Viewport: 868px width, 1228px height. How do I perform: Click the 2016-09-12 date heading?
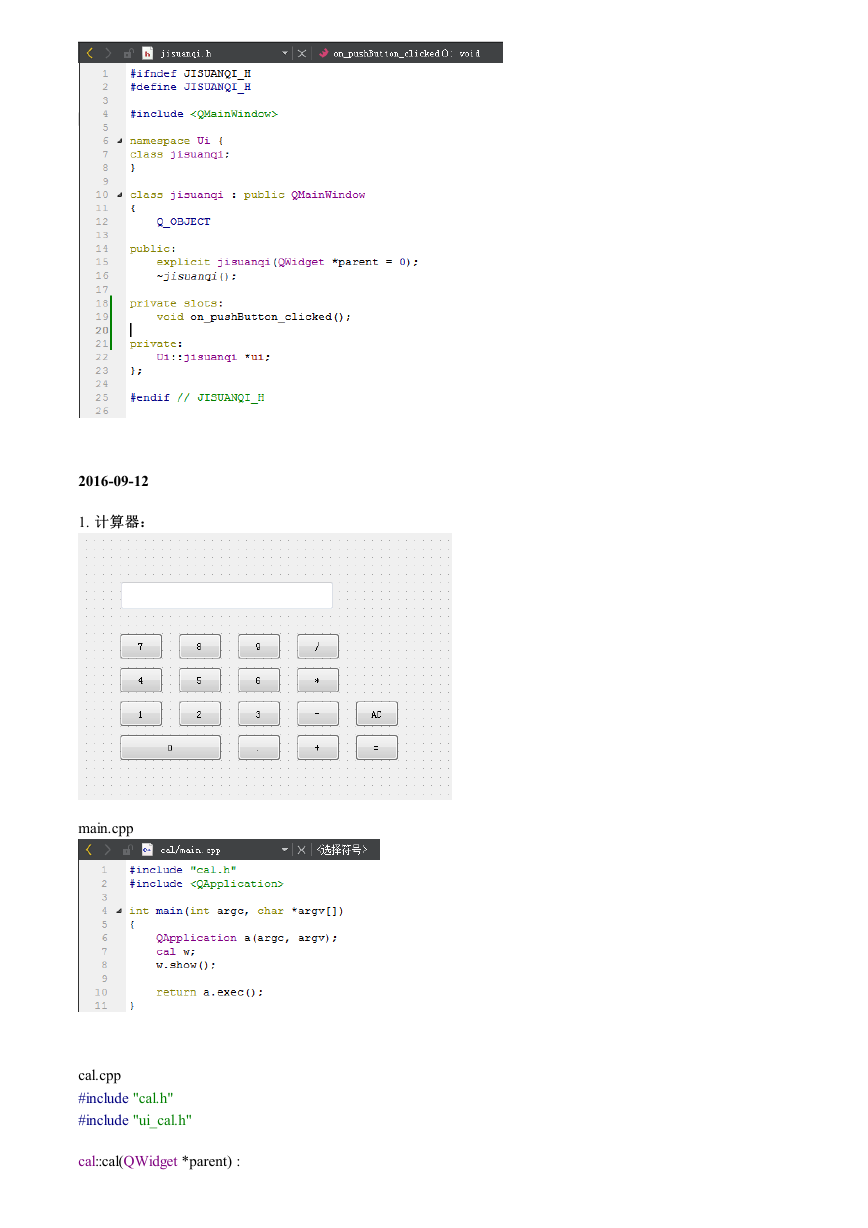point(113,481)
